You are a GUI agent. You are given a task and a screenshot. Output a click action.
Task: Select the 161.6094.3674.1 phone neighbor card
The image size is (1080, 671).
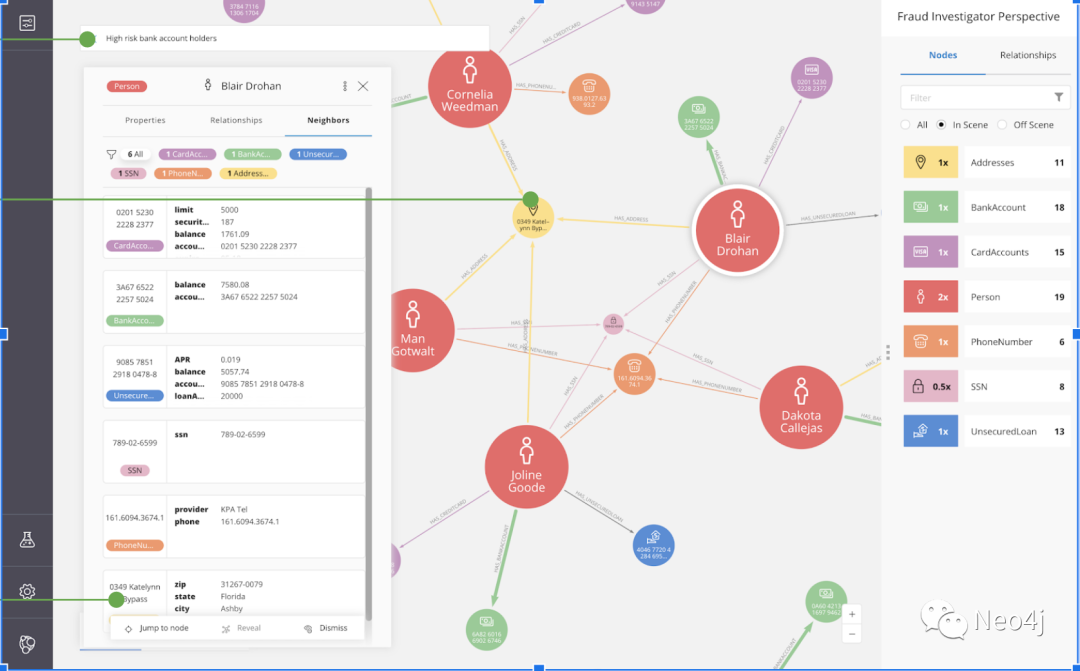[x=233, y=526]
